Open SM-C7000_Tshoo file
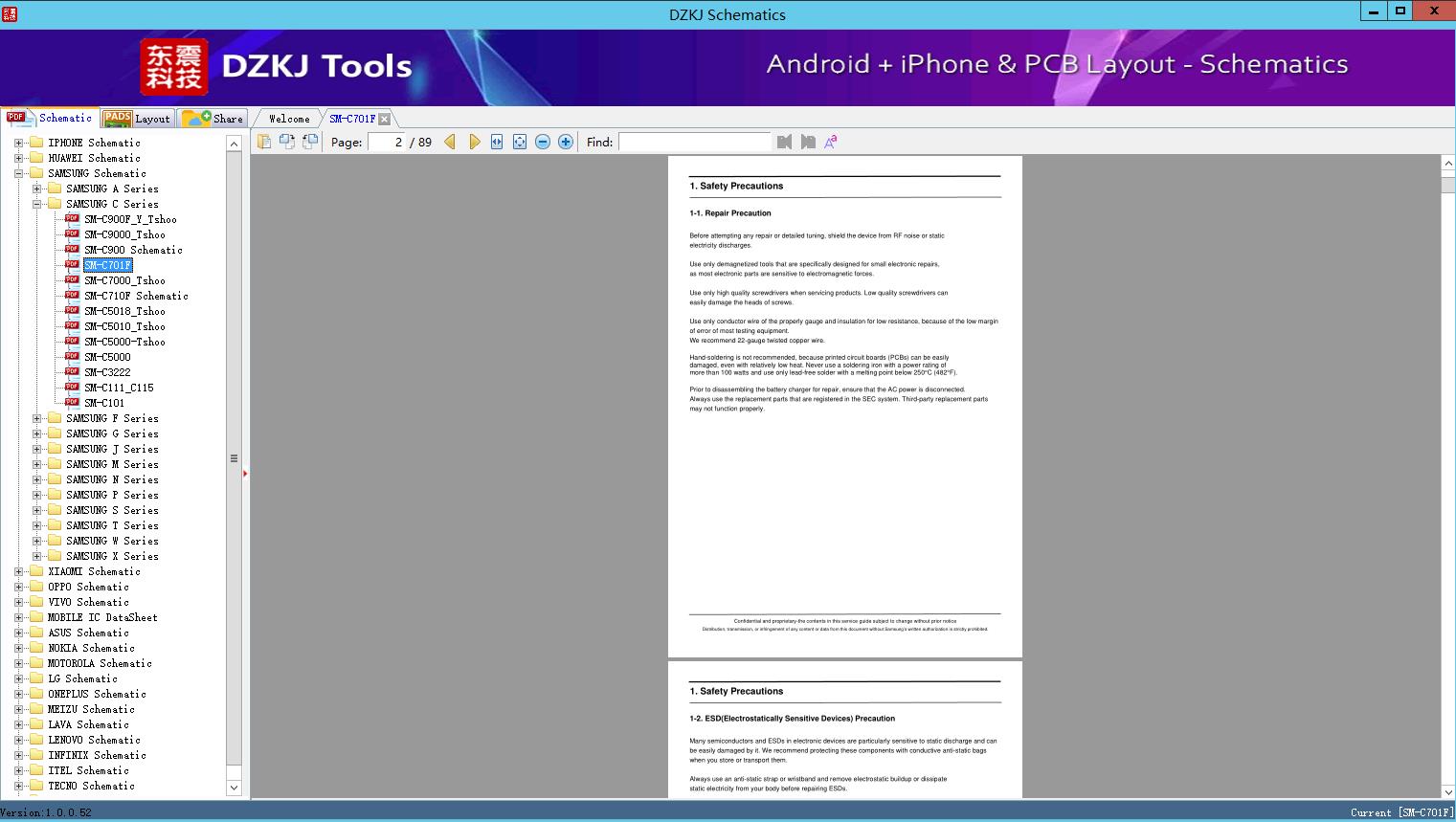Viewport: 1456px width, 822px height. (124, 280)
